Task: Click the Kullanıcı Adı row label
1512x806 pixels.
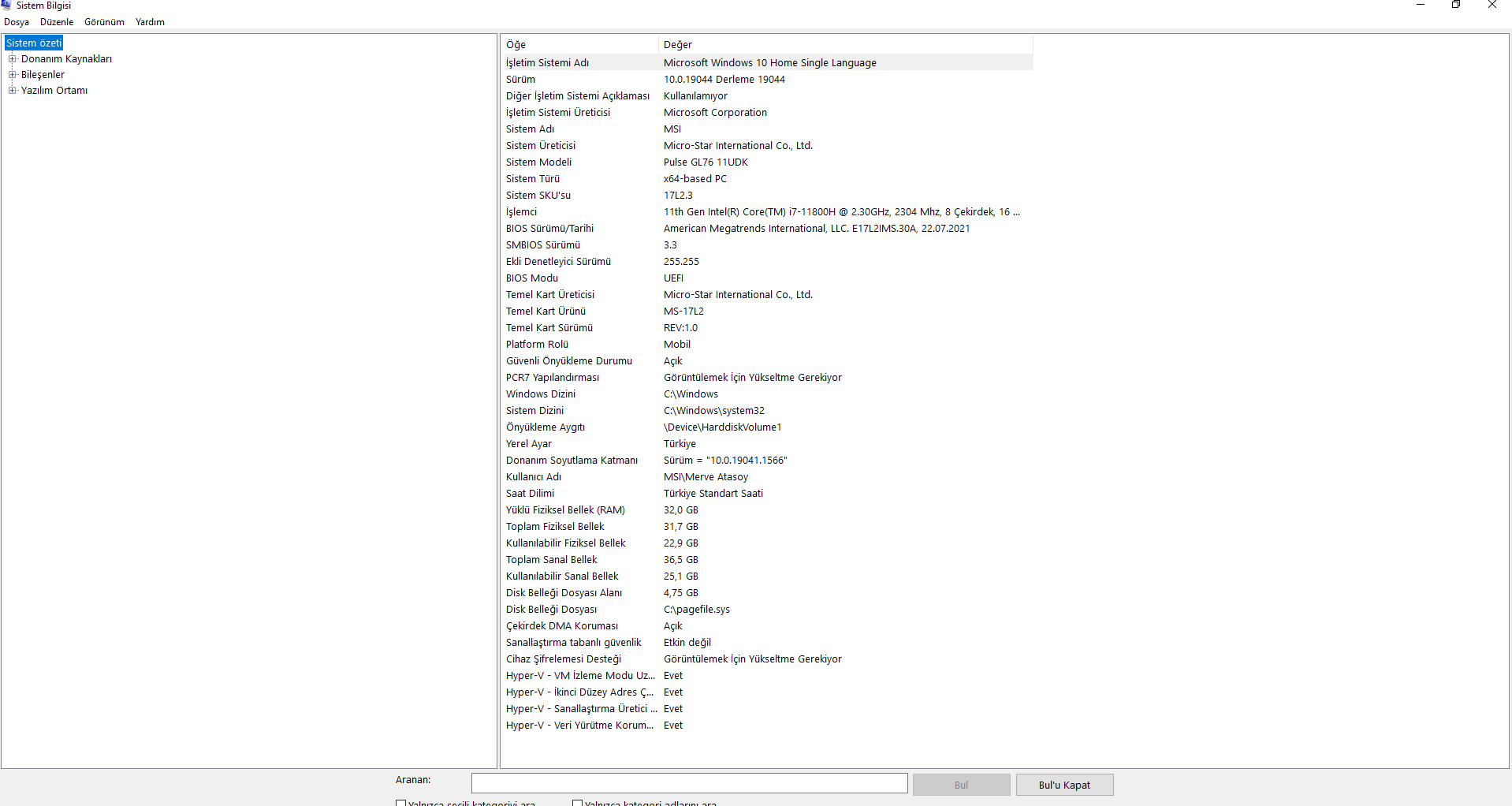Action: click(x=533, y=477)
